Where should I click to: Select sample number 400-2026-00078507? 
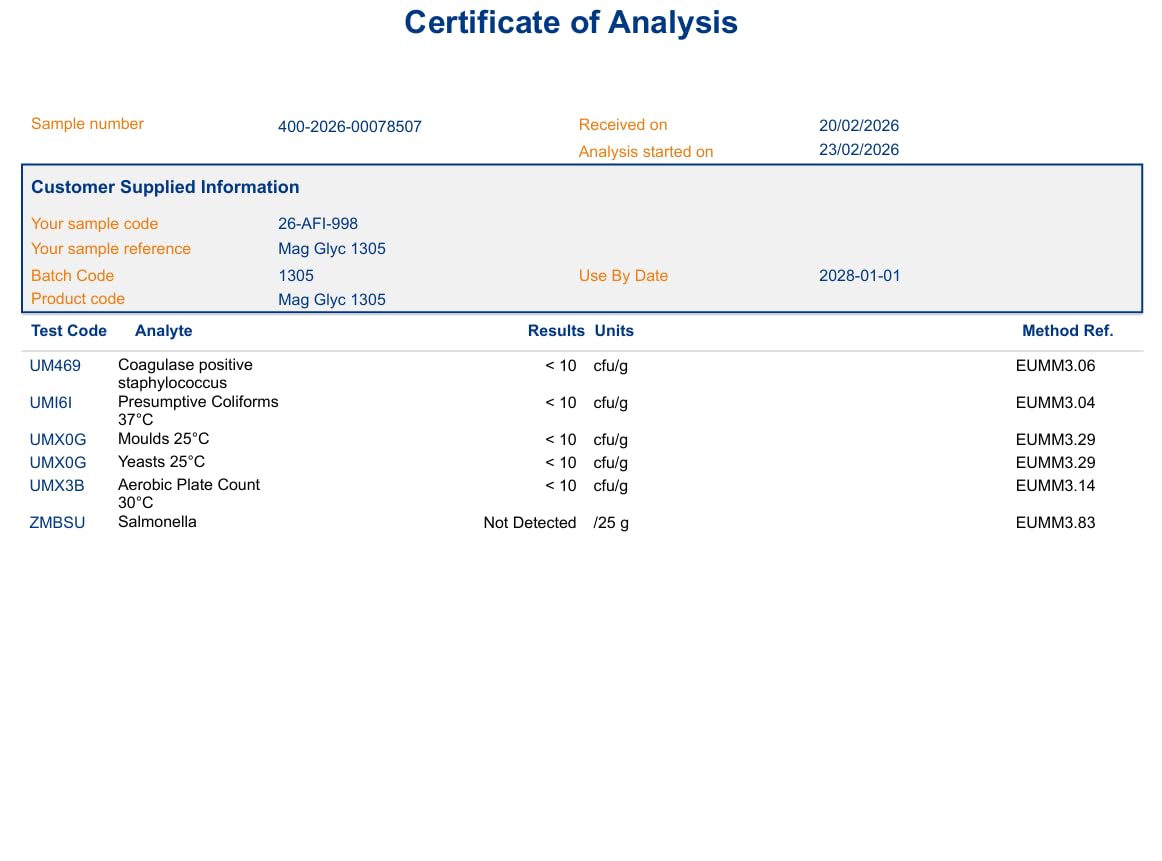350,127
